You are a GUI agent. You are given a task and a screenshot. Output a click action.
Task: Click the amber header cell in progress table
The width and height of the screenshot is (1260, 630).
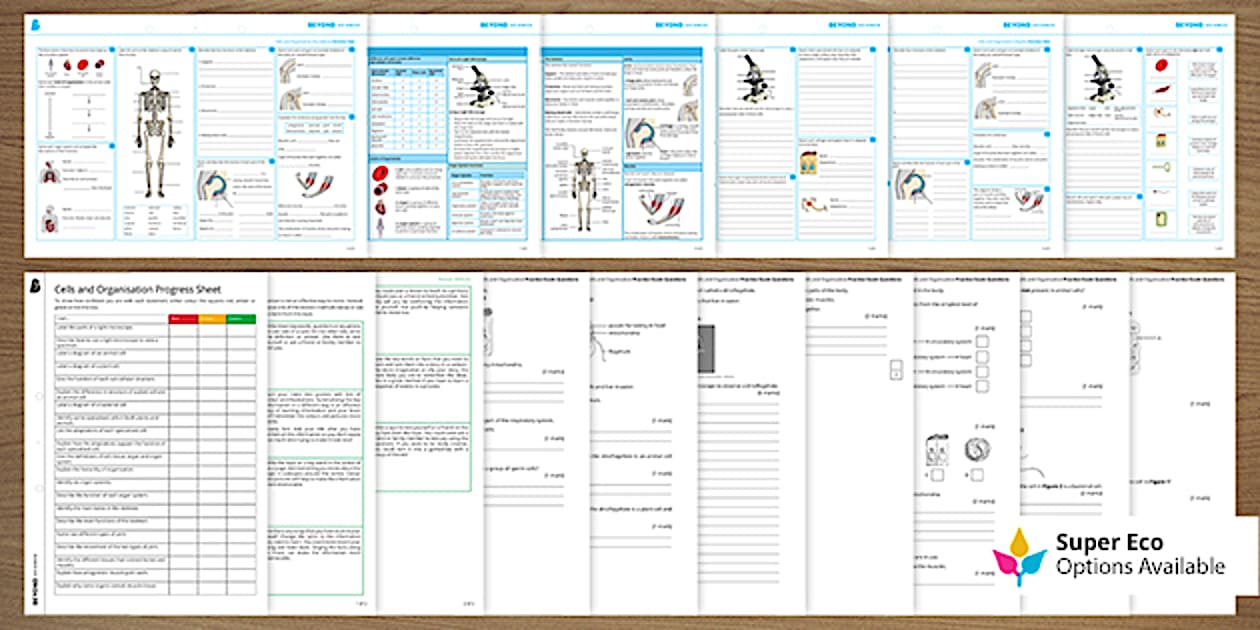coord(212,319)
